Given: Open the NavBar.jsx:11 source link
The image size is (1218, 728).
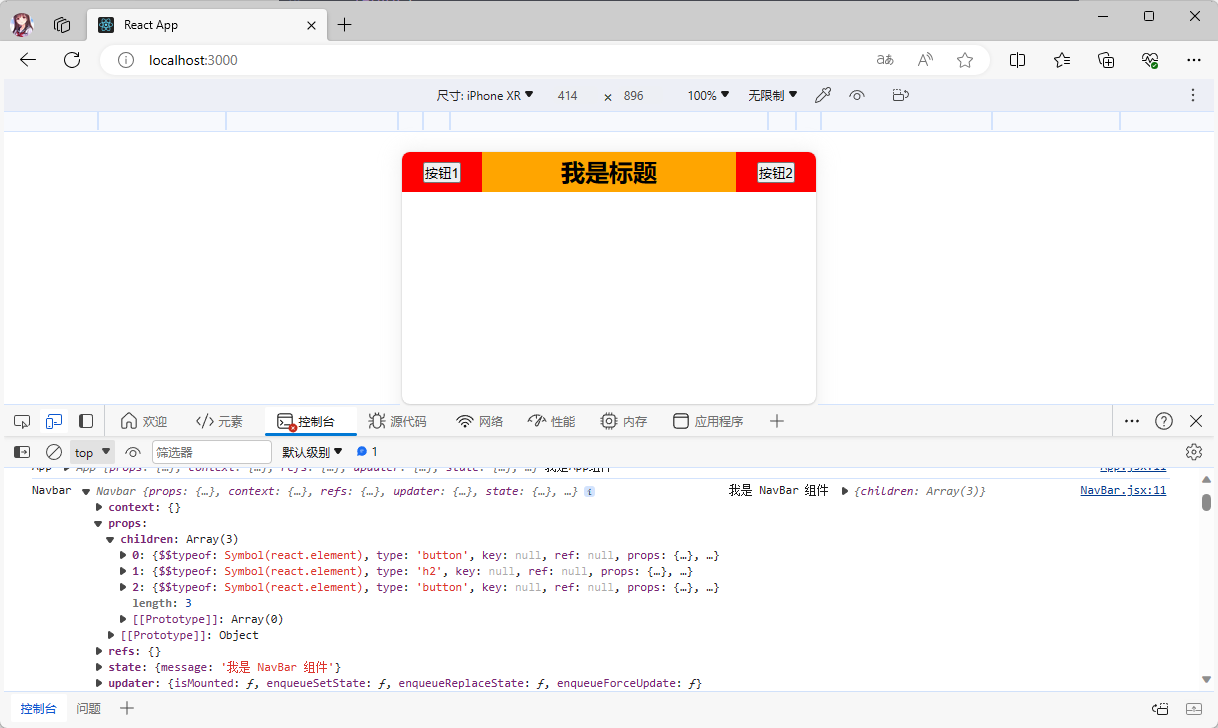Looking at the screenshot, I should (1122, 491).
